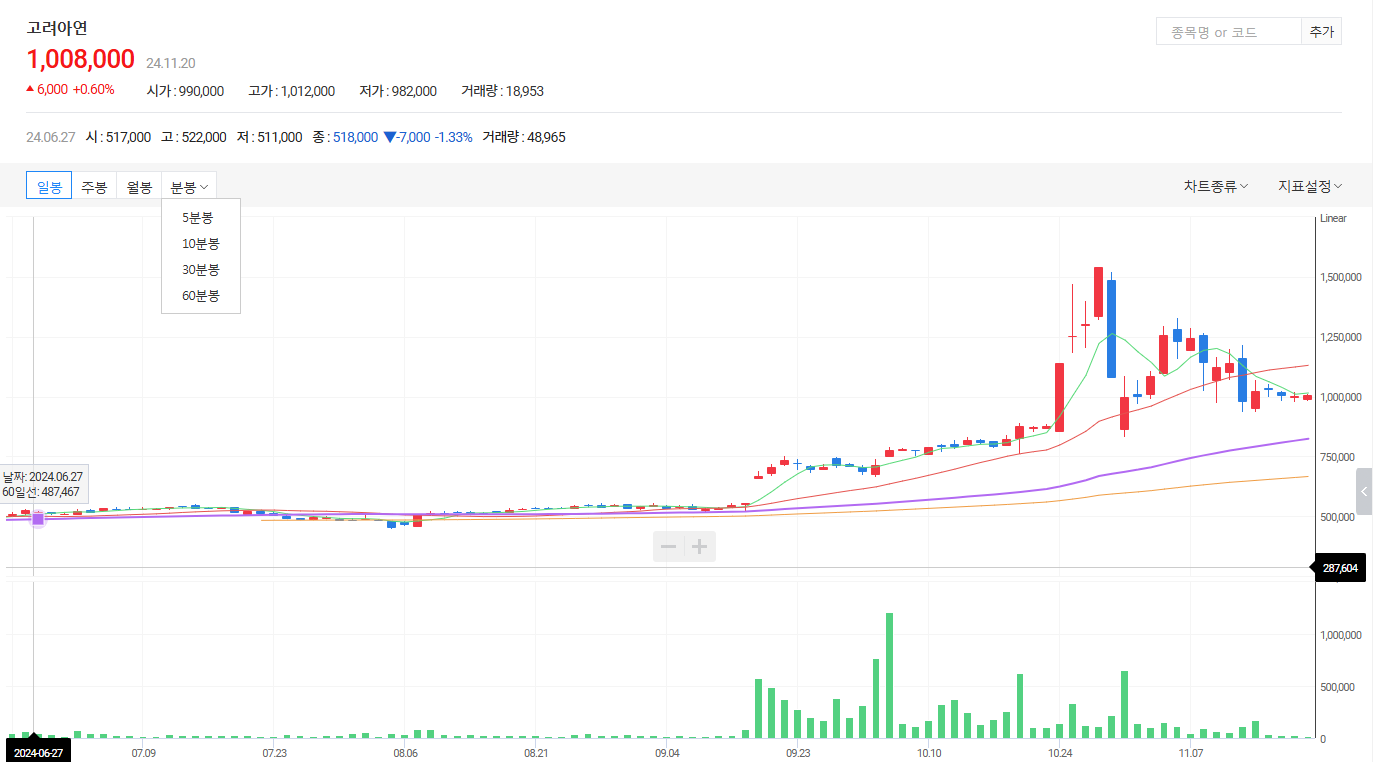
Task: Click the 거래량 : 18,953 value
Action: [x=502, y=91]
